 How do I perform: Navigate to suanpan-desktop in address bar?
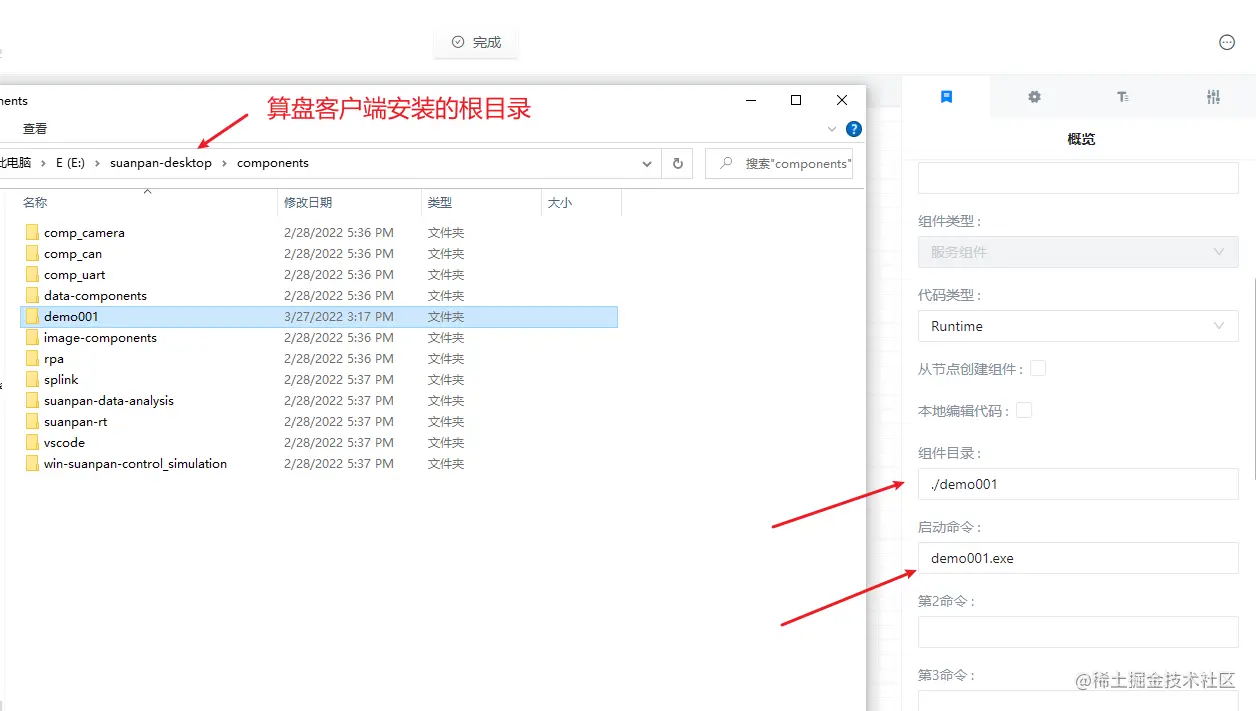[x=161, y=163]
